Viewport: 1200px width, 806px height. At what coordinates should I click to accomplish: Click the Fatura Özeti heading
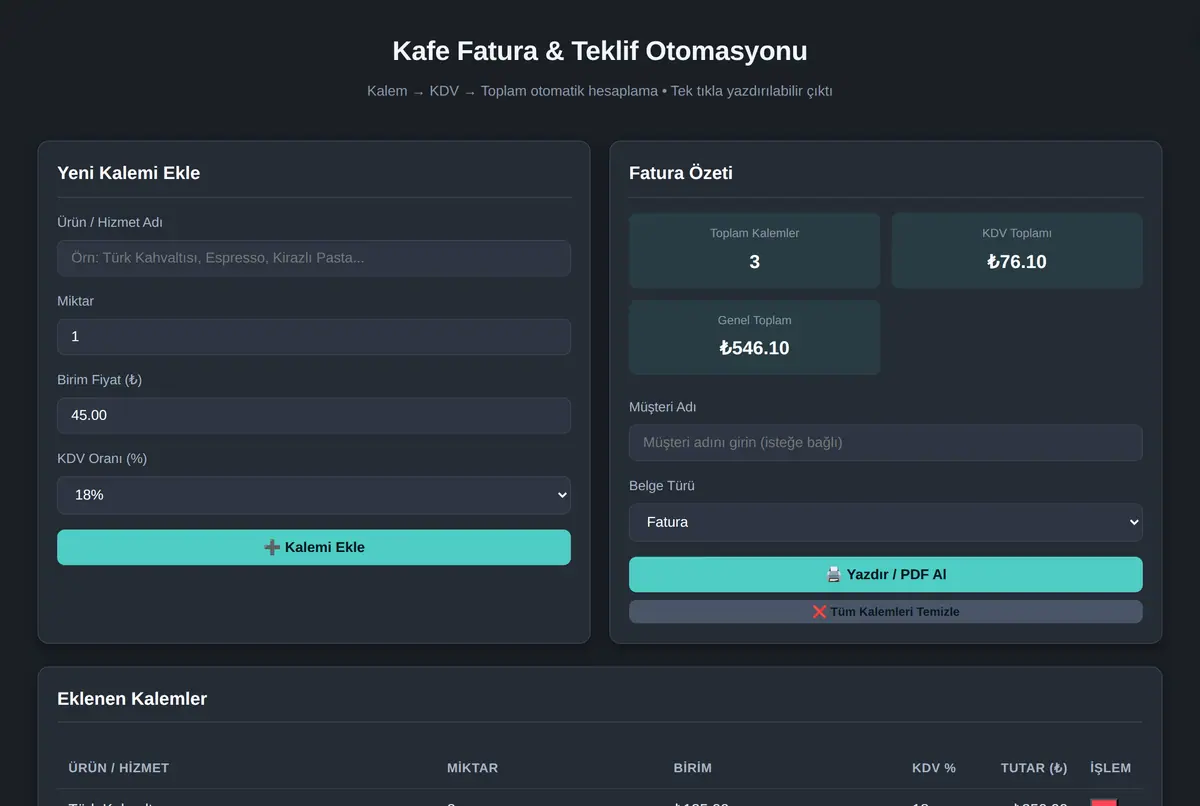[681, 173]
